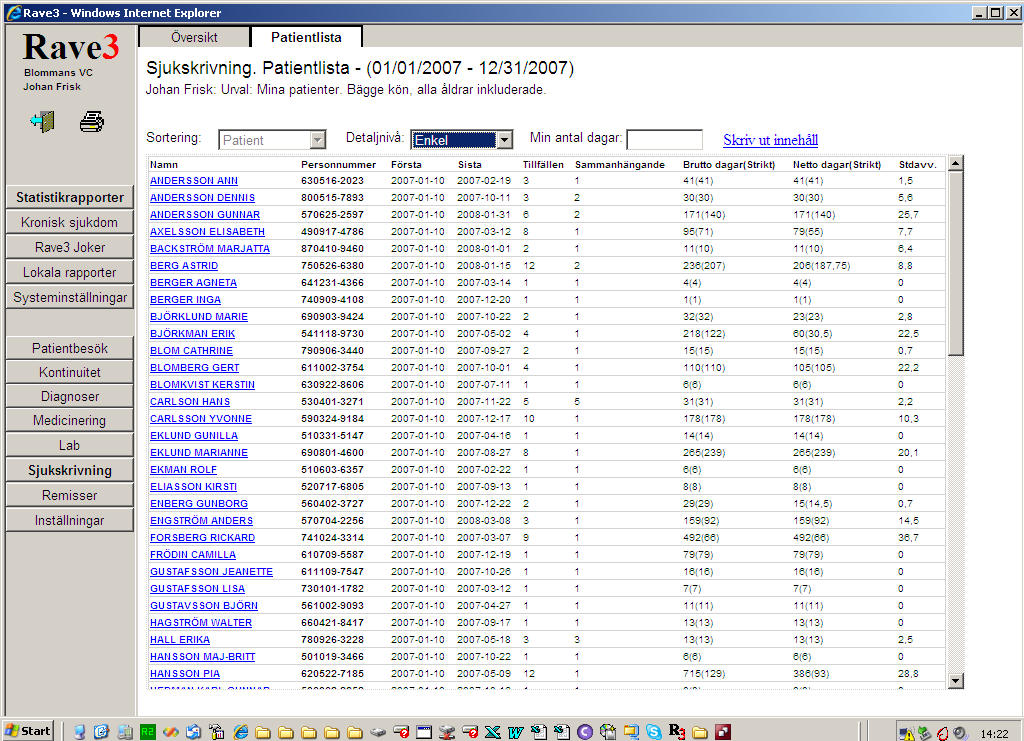The width and height of the screenshot is (1024, 741).
Task: Switch to the Översikt tab
Action: coord(194,37)
